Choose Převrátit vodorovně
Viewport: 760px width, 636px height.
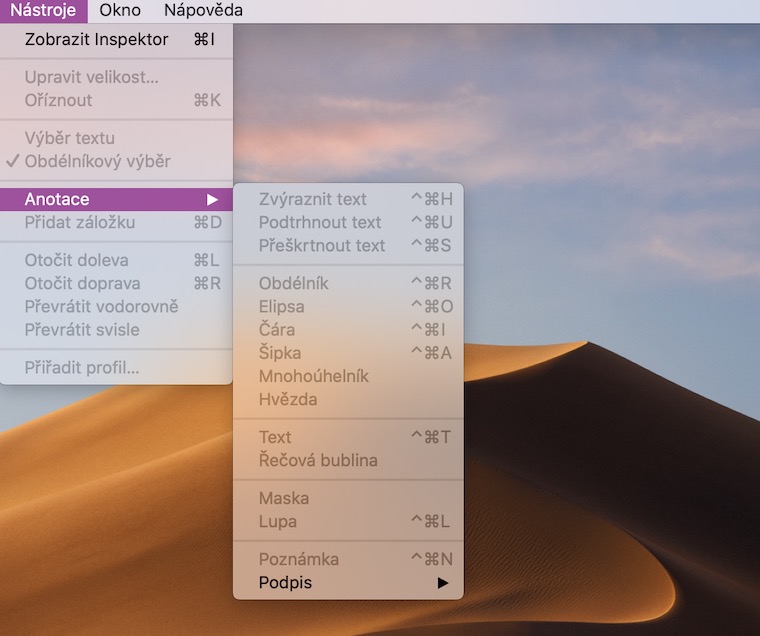point(116,307)
